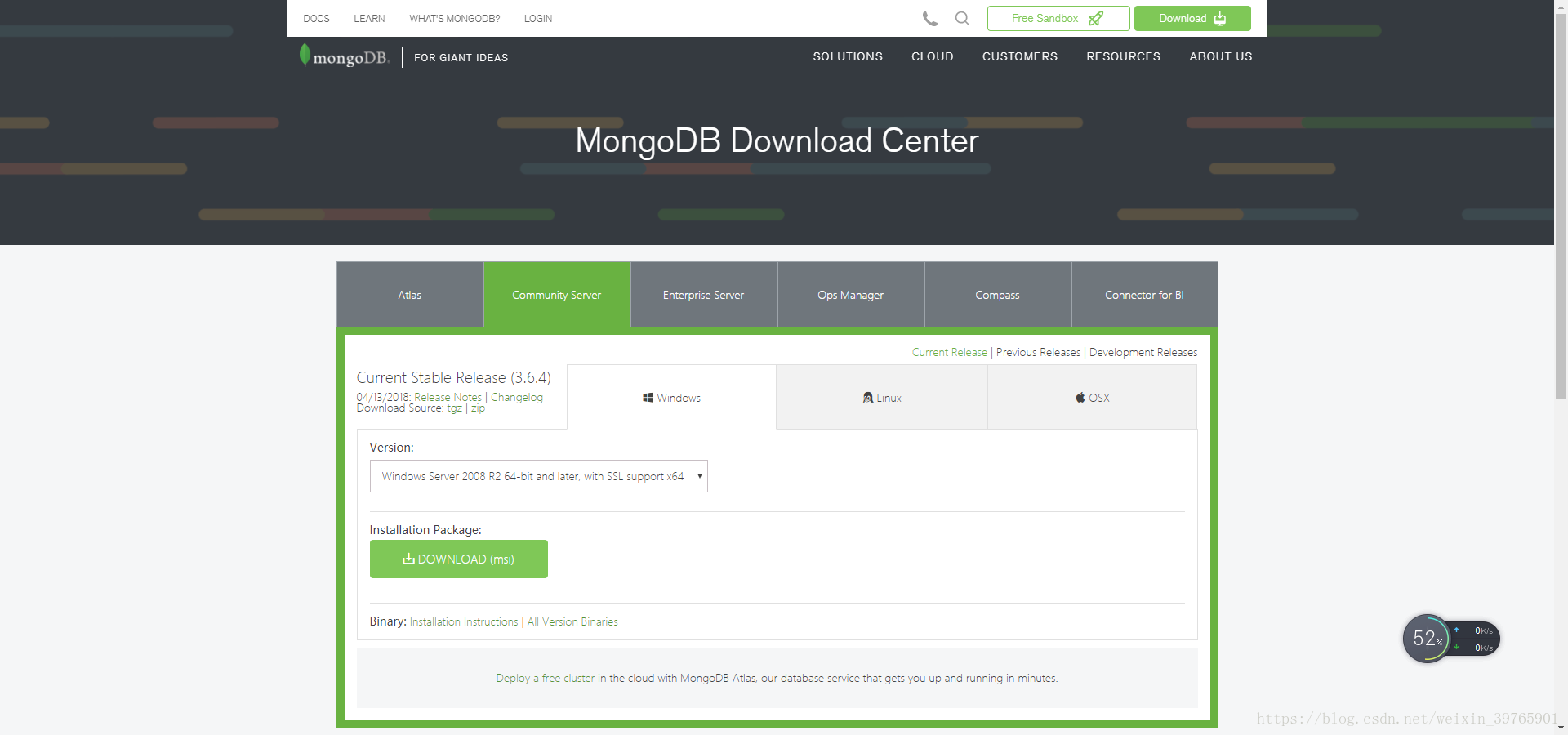Viewport: 1568px width, 735px height.
Task: Select the Windows platform tab
Action: pyautogui.click(x=671, y=398)
